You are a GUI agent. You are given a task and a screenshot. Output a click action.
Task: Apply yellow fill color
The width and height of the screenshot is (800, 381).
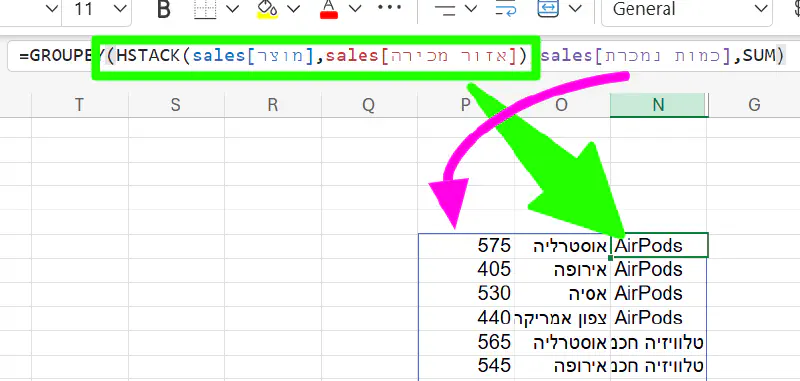[266, 9]
